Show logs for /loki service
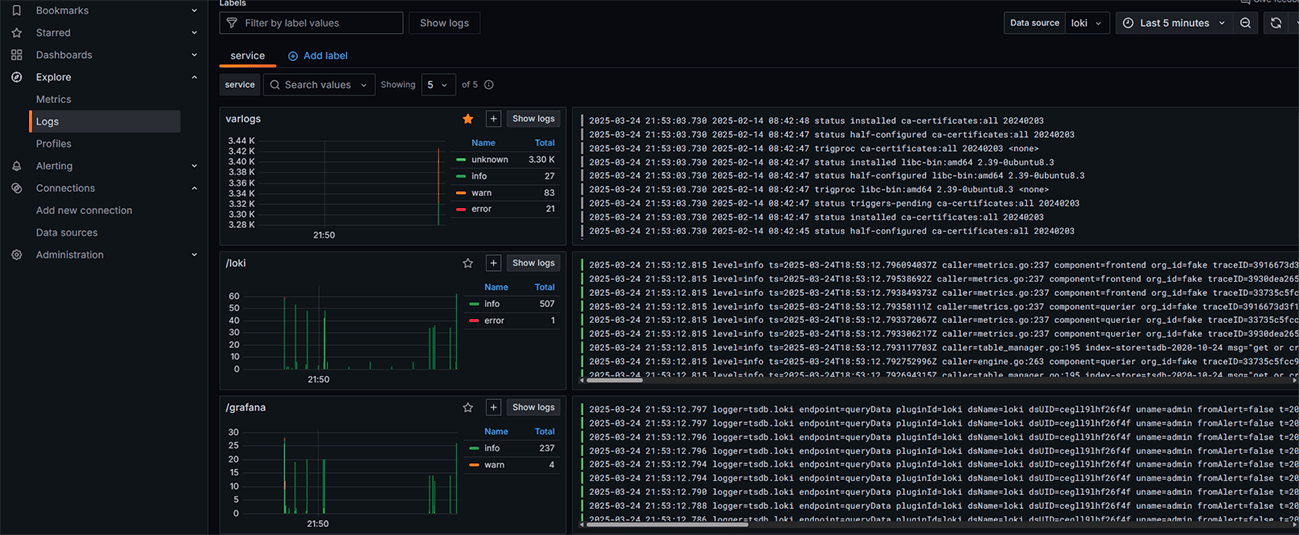 pos(533,263)
